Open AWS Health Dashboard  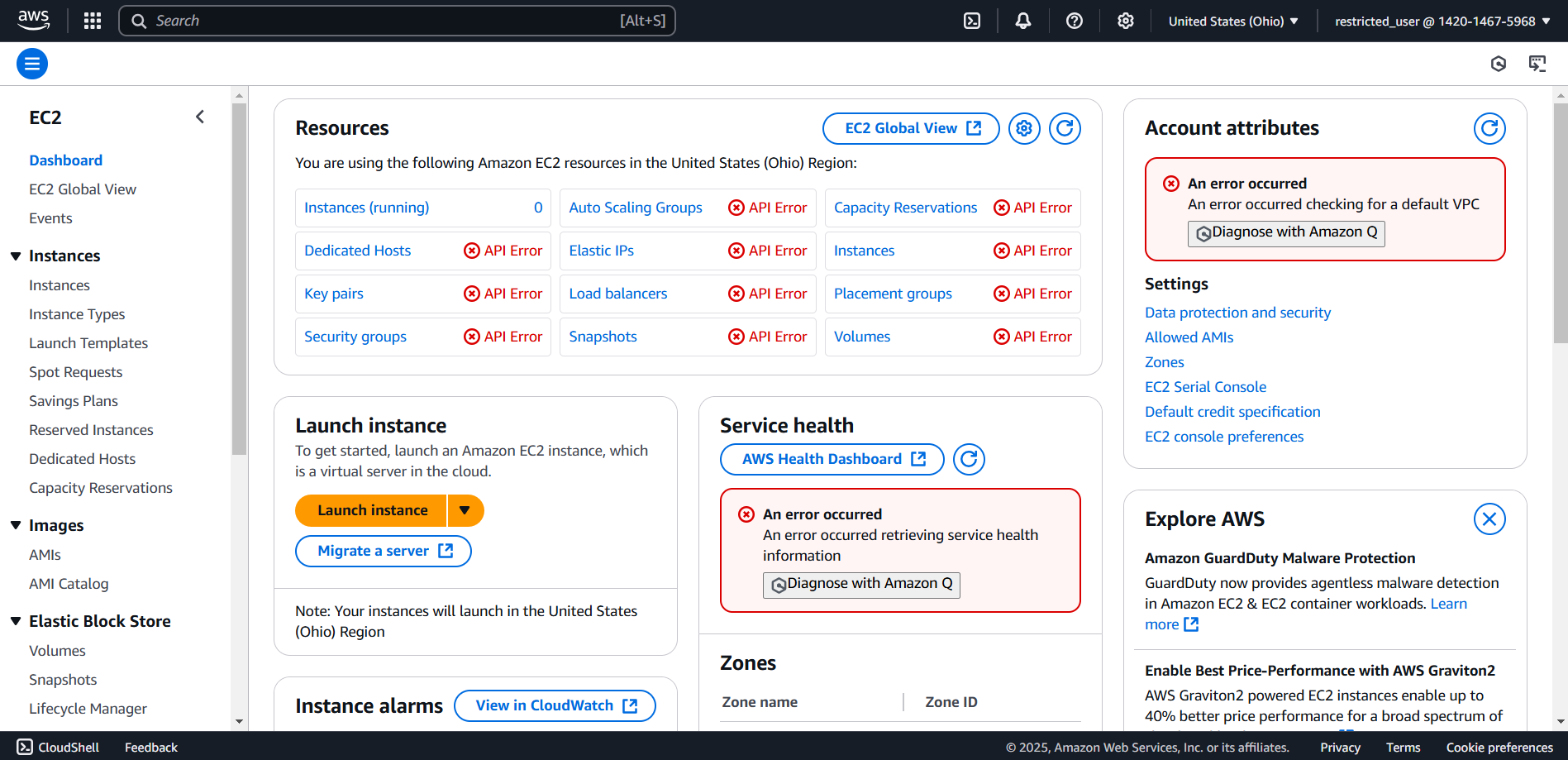coord(832,459)
